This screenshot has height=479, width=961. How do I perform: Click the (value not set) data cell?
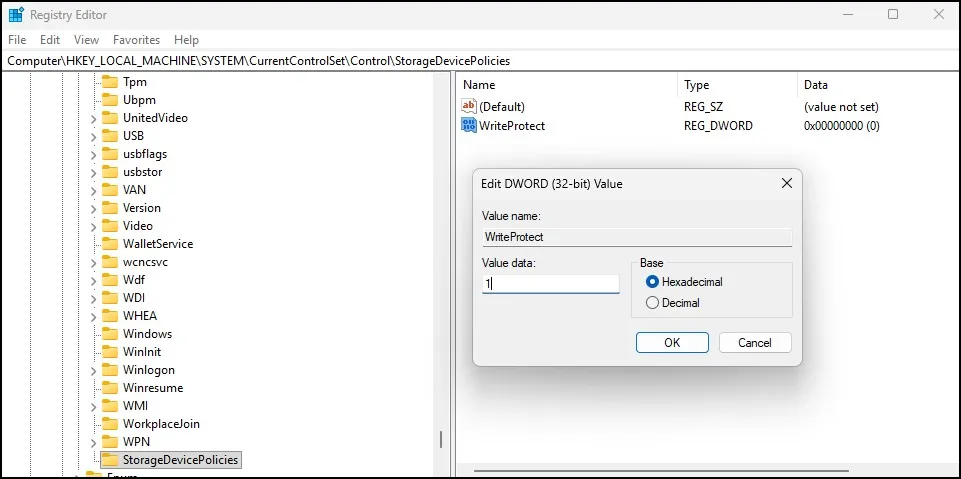click(841, 107)
